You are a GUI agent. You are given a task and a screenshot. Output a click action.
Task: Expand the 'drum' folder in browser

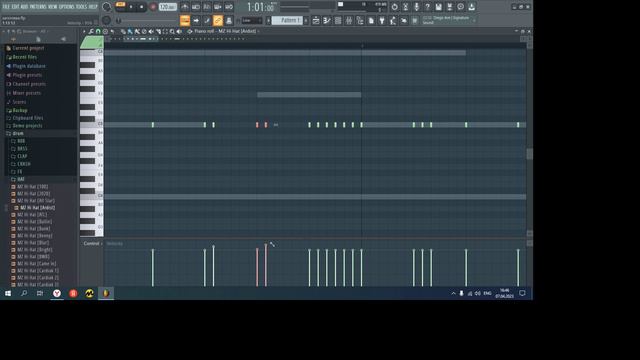(x=18, y=133)
